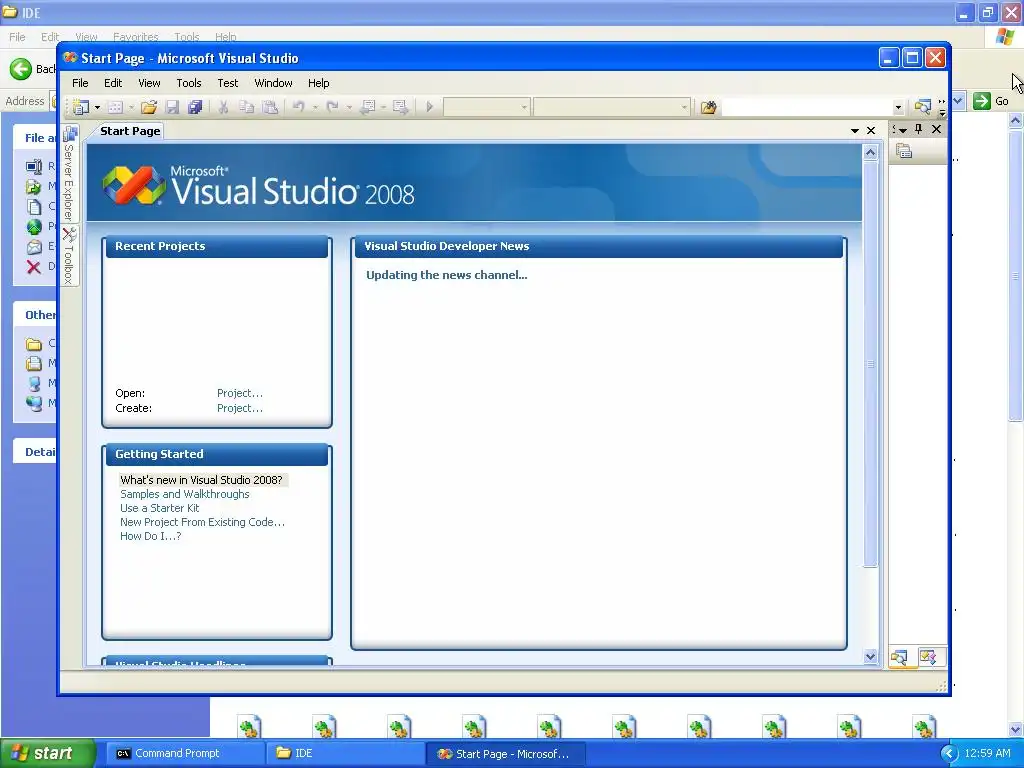Click the Properties icon in side panel

click(x=904, y=152)
